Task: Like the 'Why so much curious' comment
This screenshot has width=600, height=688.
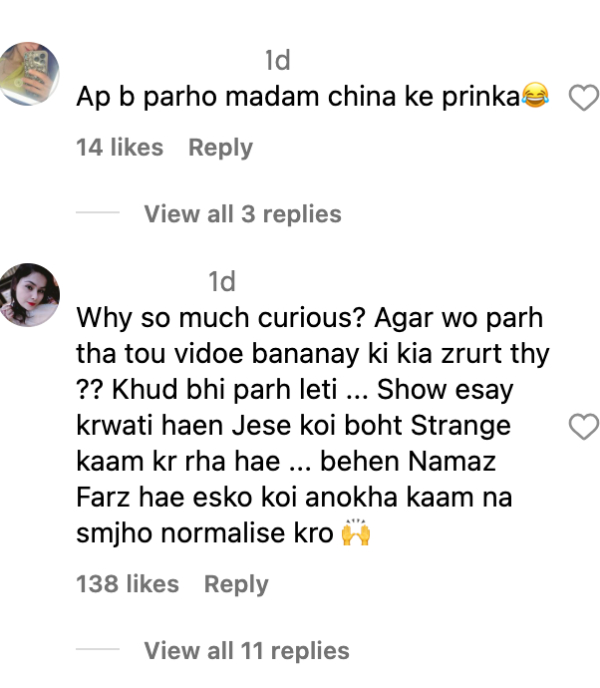Action: coord(584,426)
